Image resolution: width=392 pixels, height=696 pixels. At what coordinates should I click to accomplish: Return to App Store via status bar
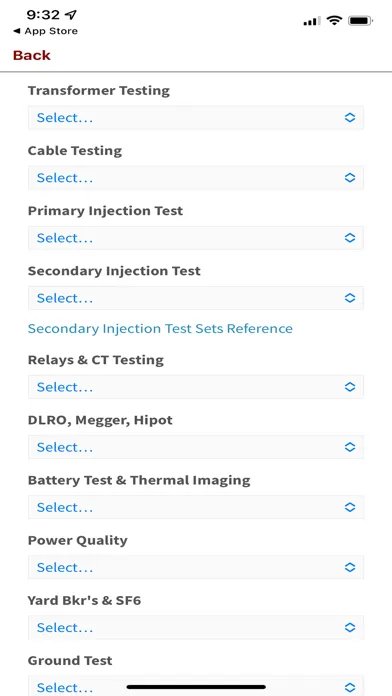point(46,31)
